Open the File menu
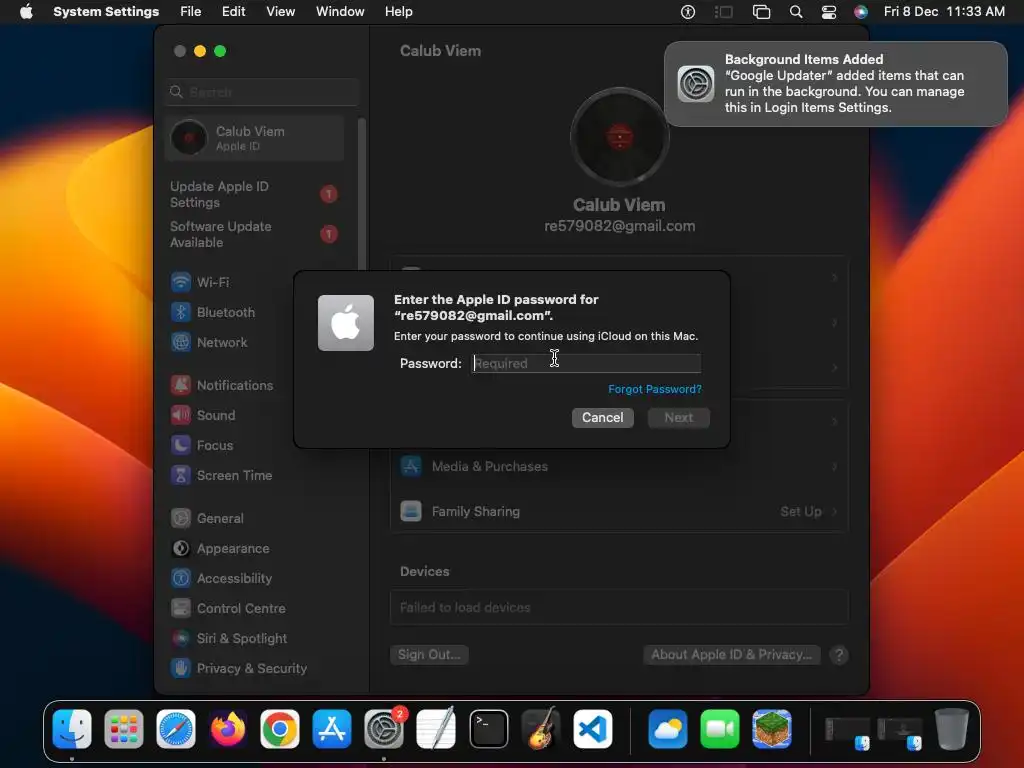Viewport: 1024px width, 768px height. tap(191, 12)
